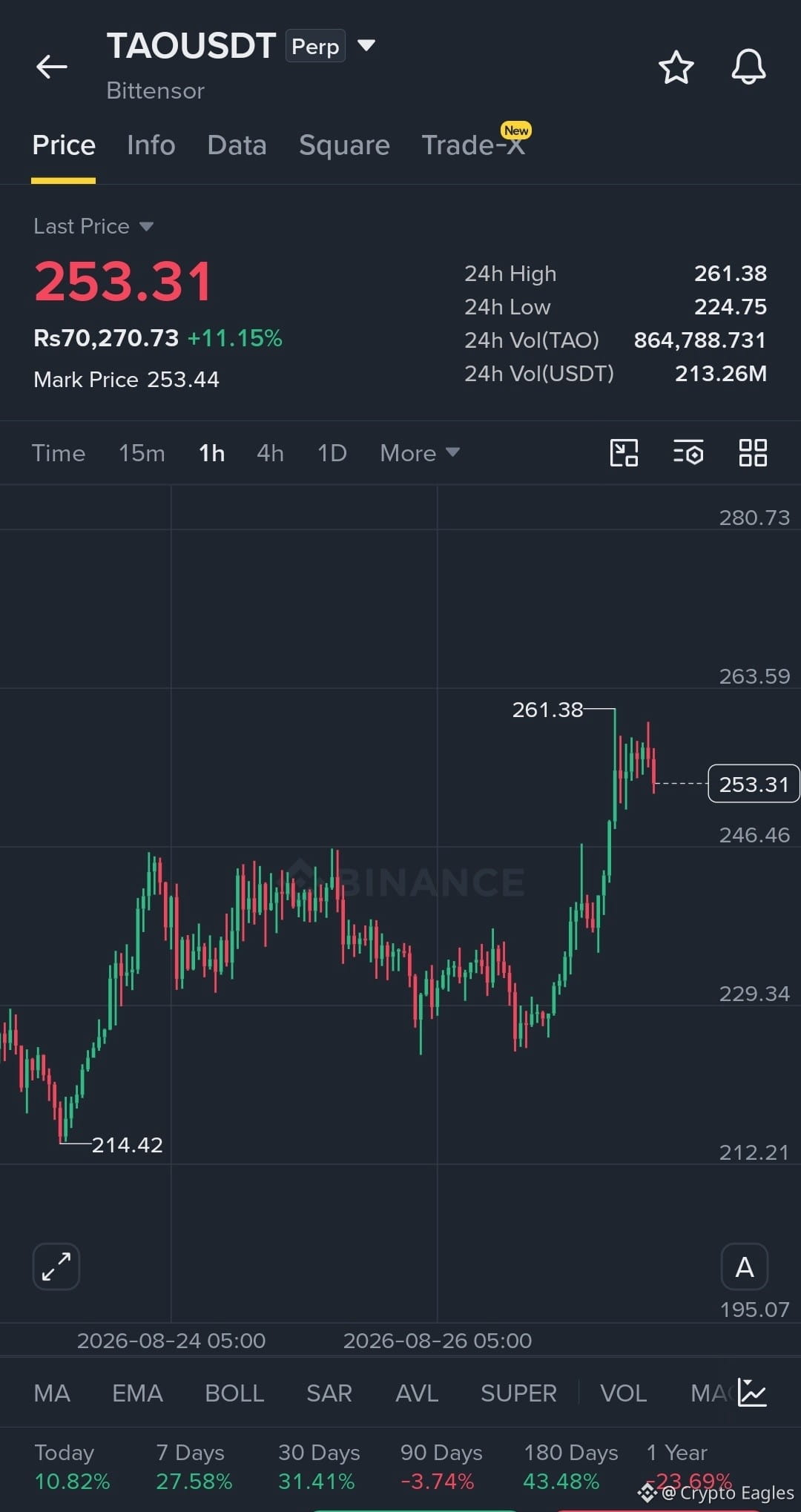Click the 214.42 low marker on chart
801x1512 pixels.
tap(127, 1145)
